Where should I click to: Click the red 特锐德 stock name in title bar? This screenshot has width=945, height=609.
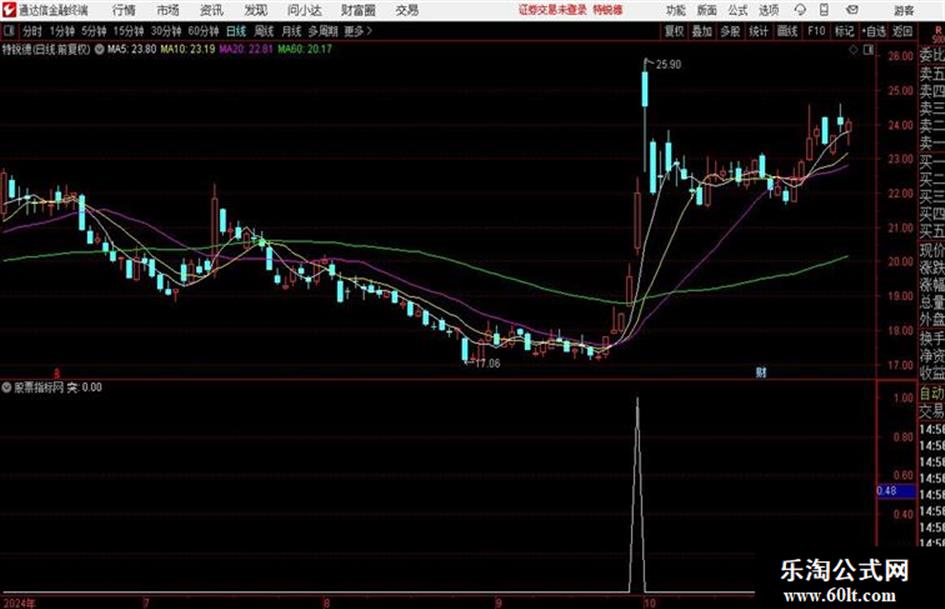point(608,10)
